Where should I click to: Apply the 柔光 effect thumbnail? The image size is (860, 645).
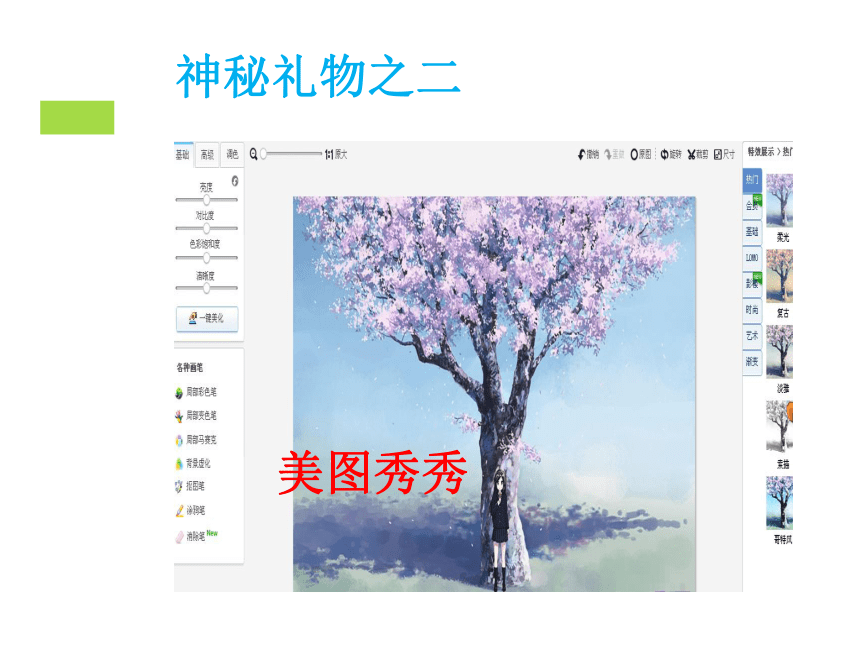(x=779, y=200)
